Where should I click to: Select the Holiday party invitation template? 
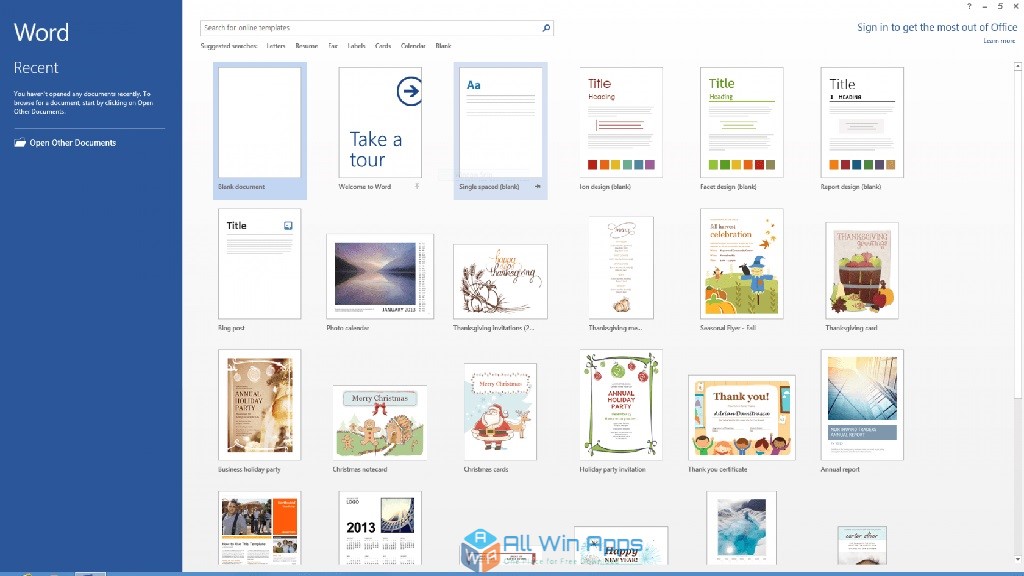[x=621, y=405]
